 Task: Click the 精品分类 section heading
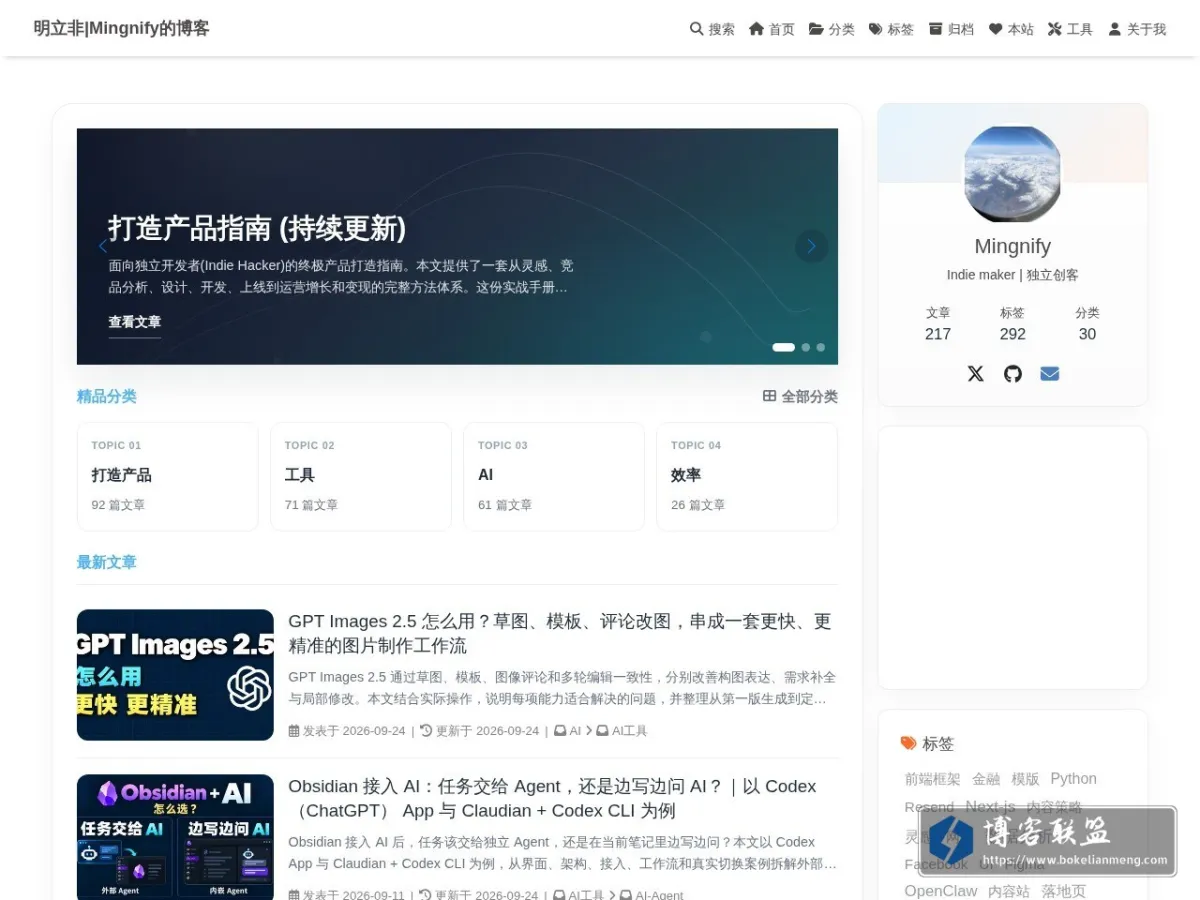106,396
